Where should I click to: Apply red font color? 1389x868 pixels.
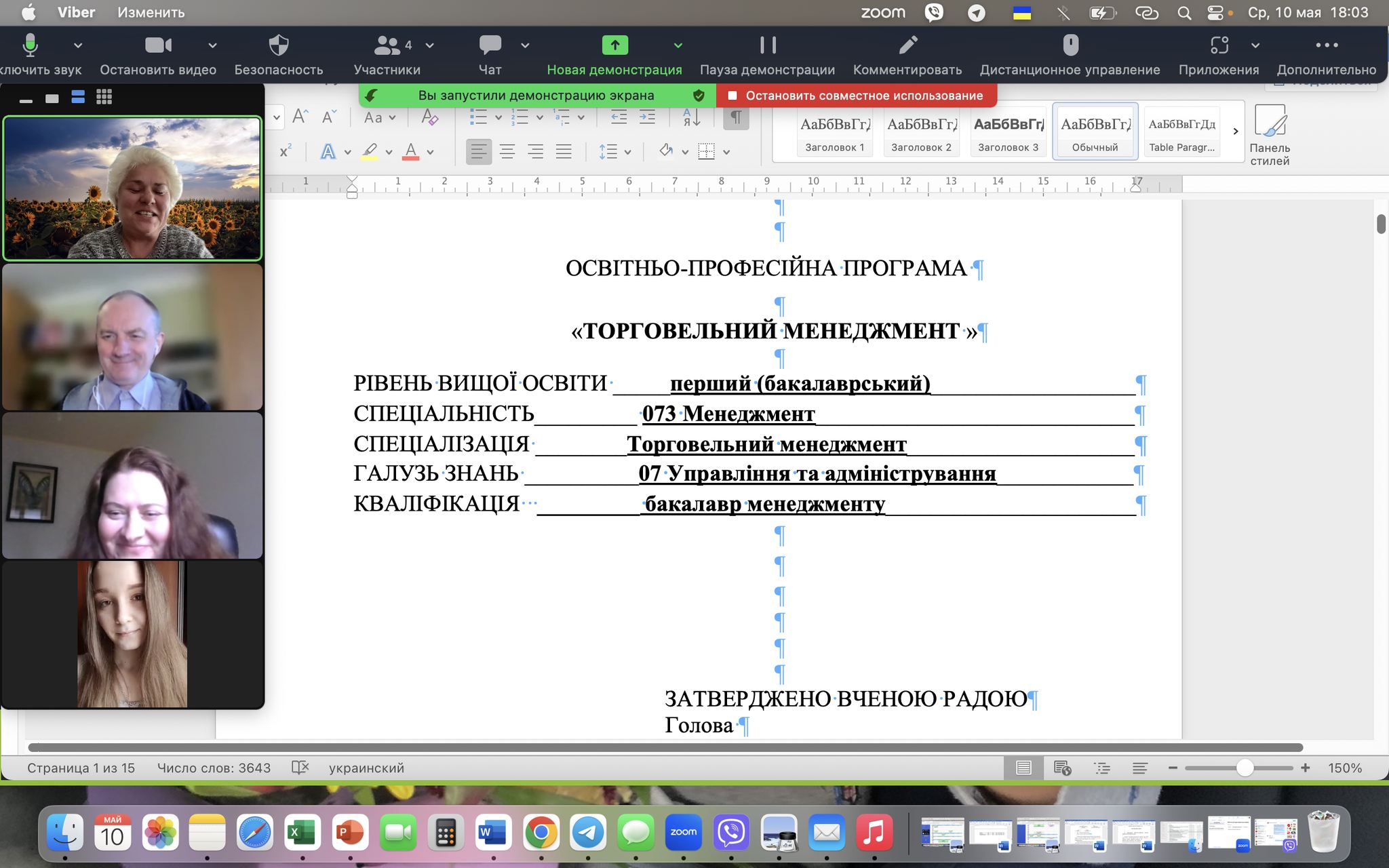click(x=410, y=151)
